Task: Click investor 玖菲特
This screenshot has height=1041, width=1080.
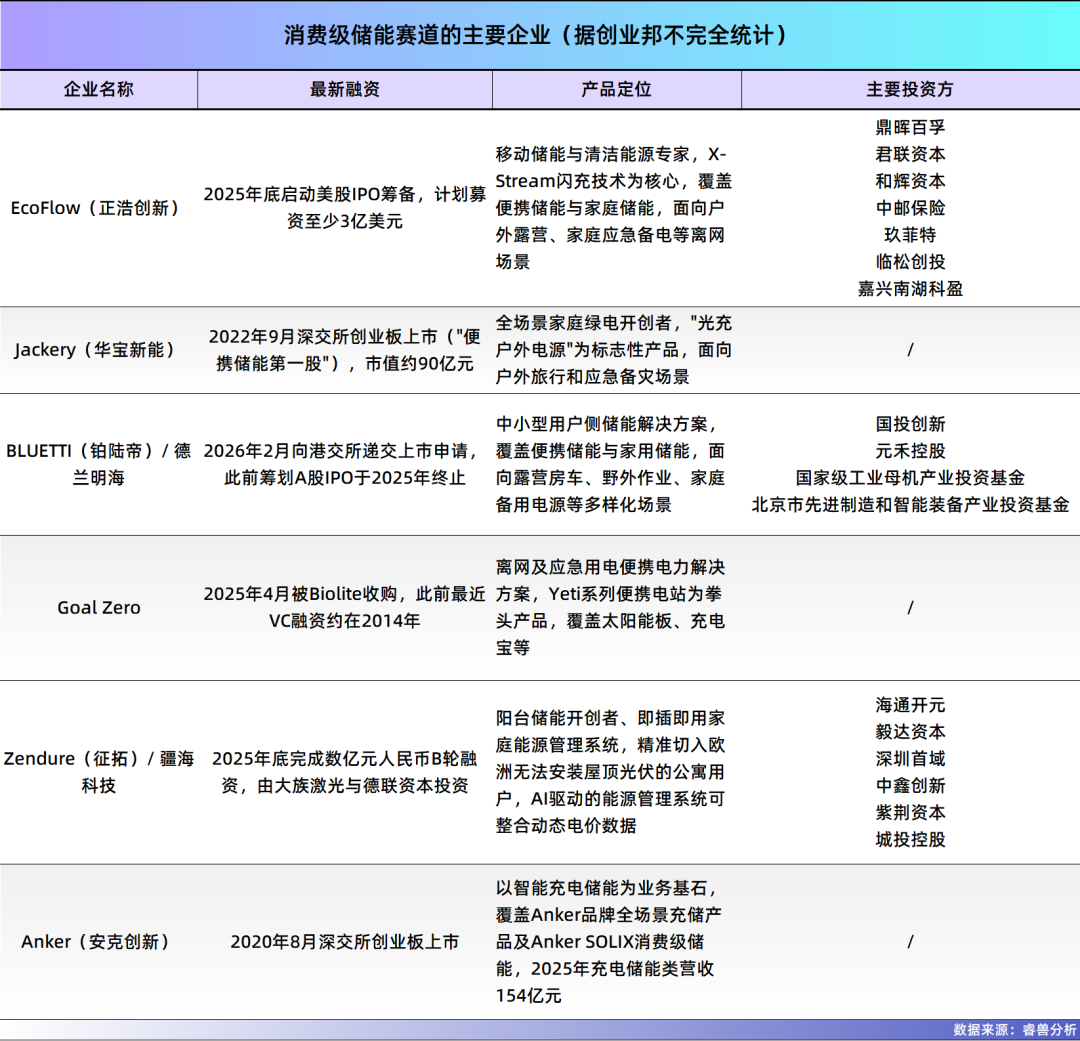Action: pos(910,235)
